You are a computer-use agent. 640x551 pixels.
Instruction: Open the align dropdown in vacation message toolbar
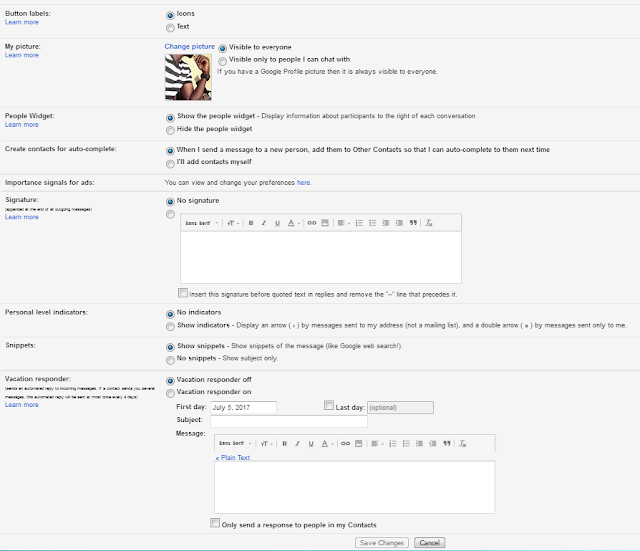377,444
